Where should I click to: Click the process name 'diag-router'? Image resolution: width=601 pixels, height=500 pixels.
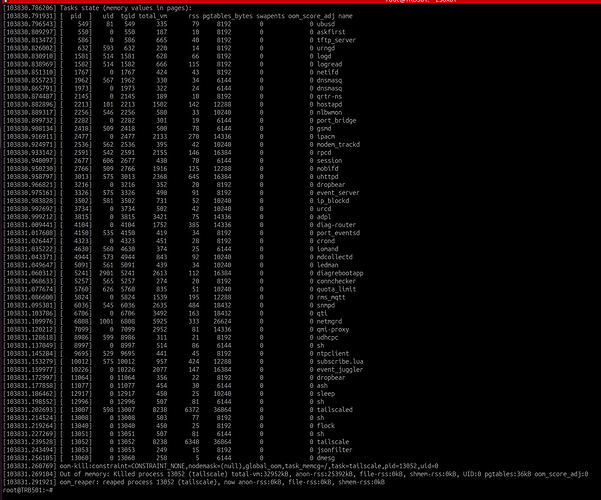click(336, 225)
